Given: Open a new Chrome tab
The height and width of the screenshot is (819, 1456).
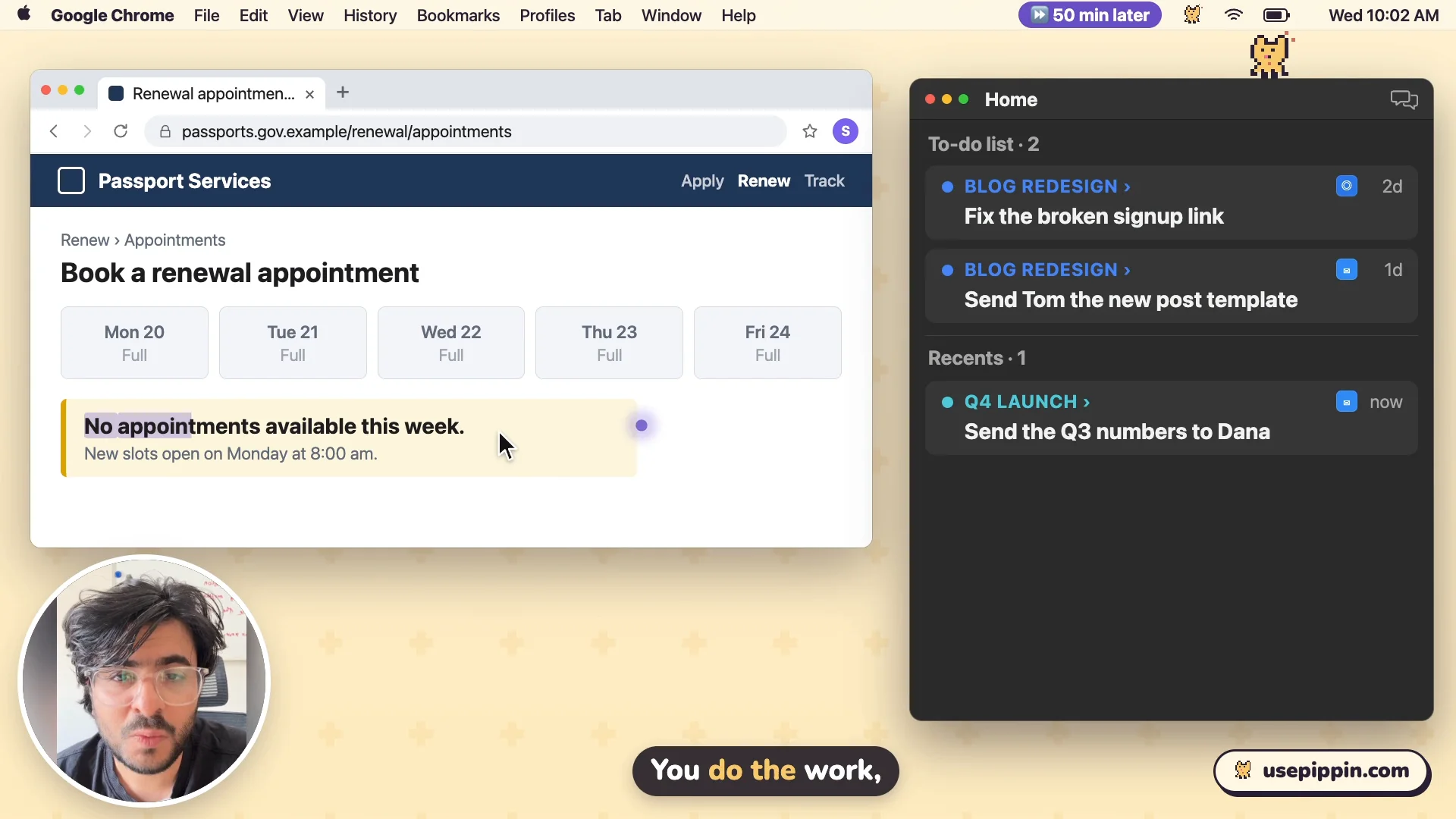Looking at the screenshot, I should pyautogui.click(x=343, y=93).
